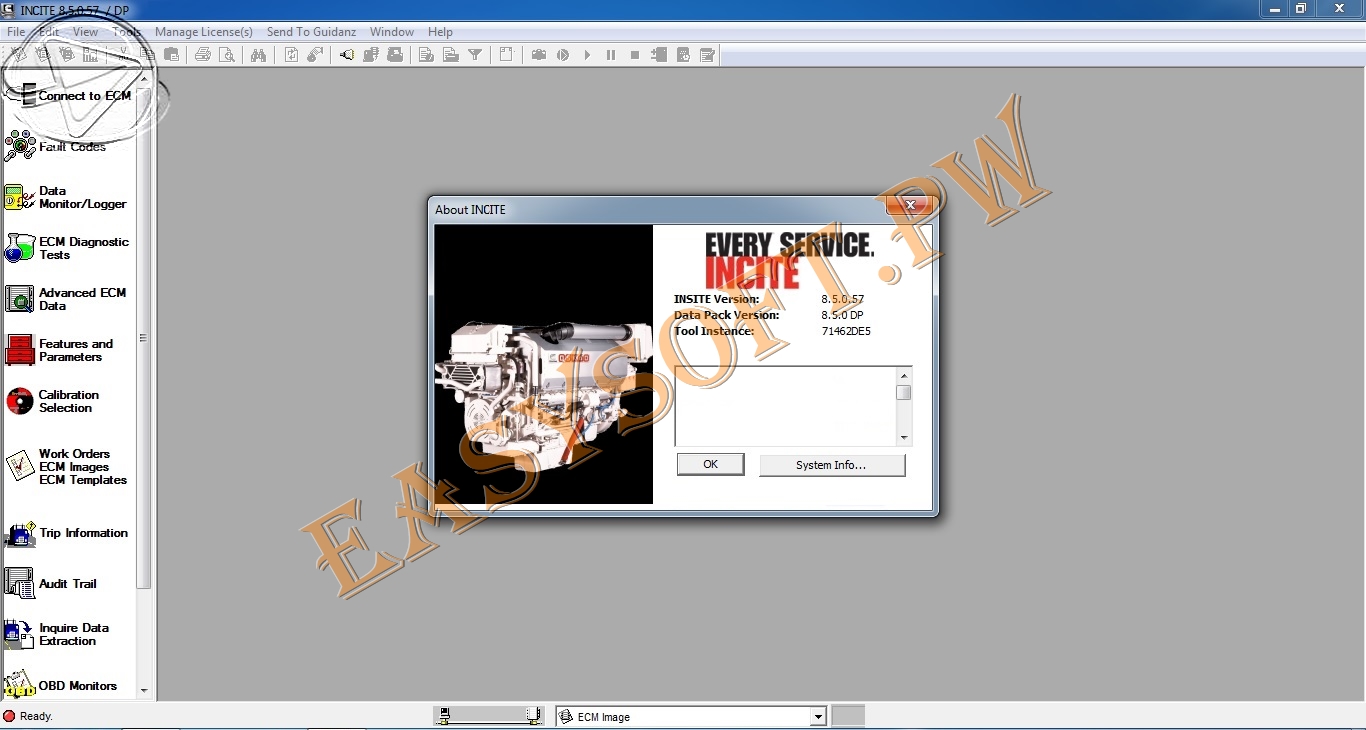Open Data Monitor/Logger

coord(66,197)
